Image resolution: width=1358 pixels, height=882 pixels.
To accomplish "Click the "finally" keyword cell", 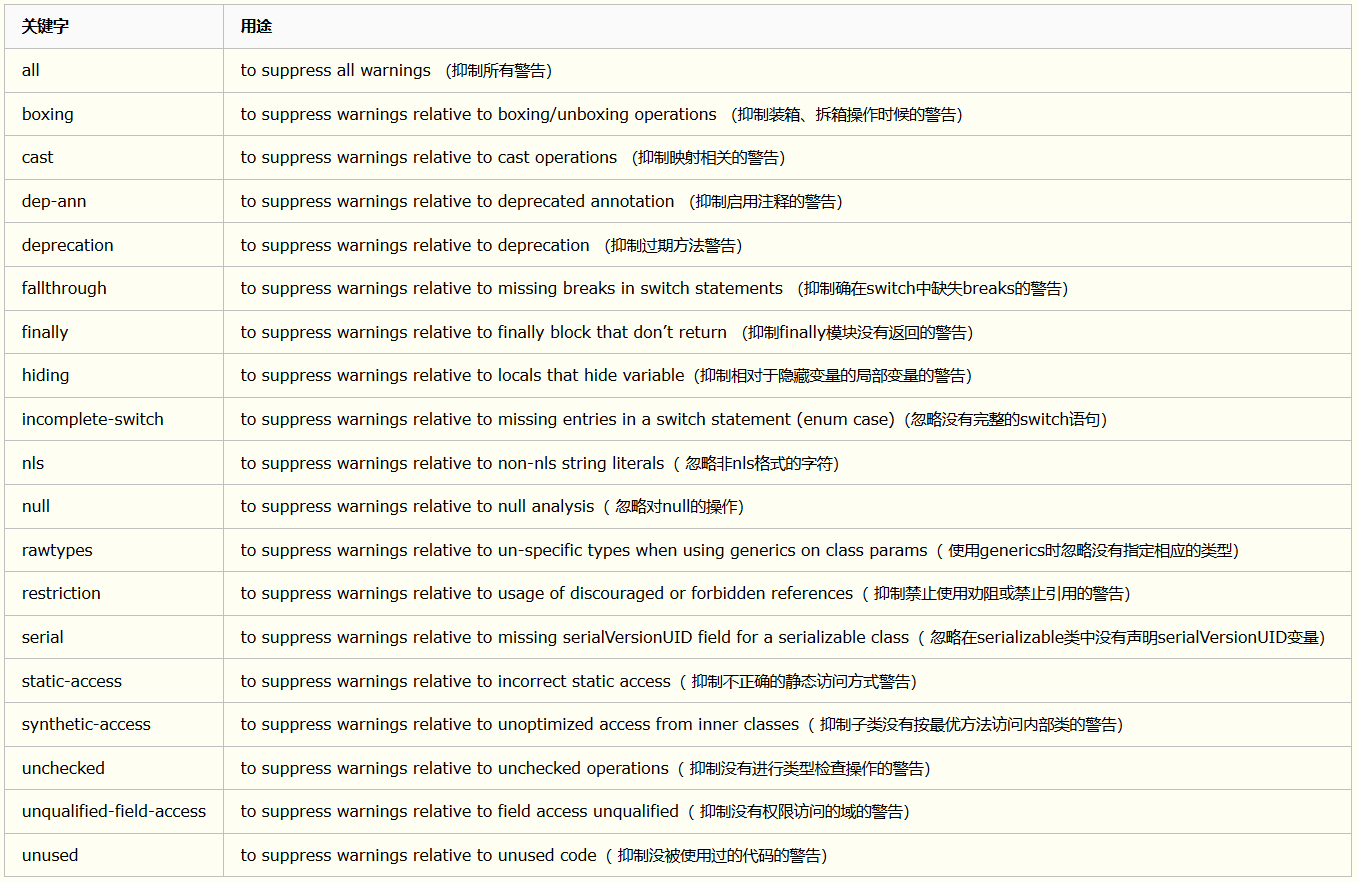I will tap(45, 332).
